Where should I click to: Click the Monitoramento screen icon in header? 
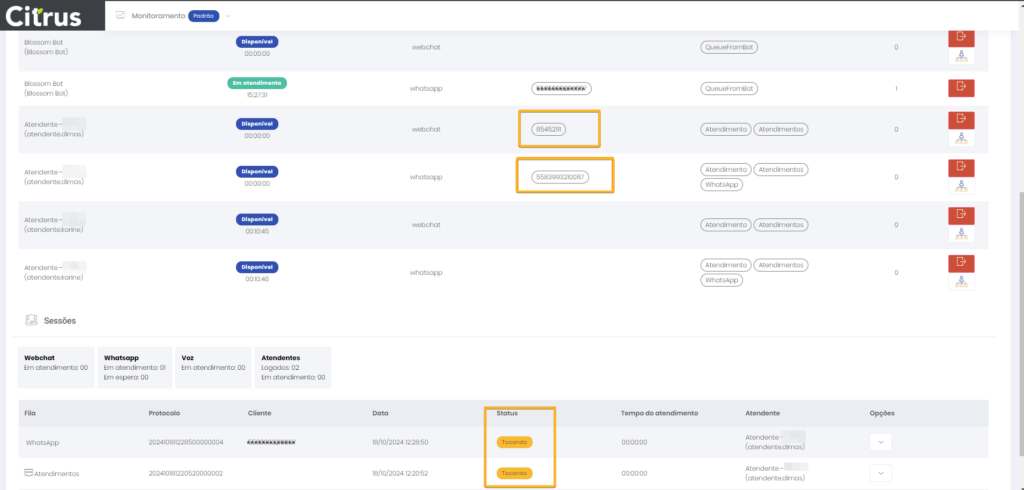click(x=120, y=16)
